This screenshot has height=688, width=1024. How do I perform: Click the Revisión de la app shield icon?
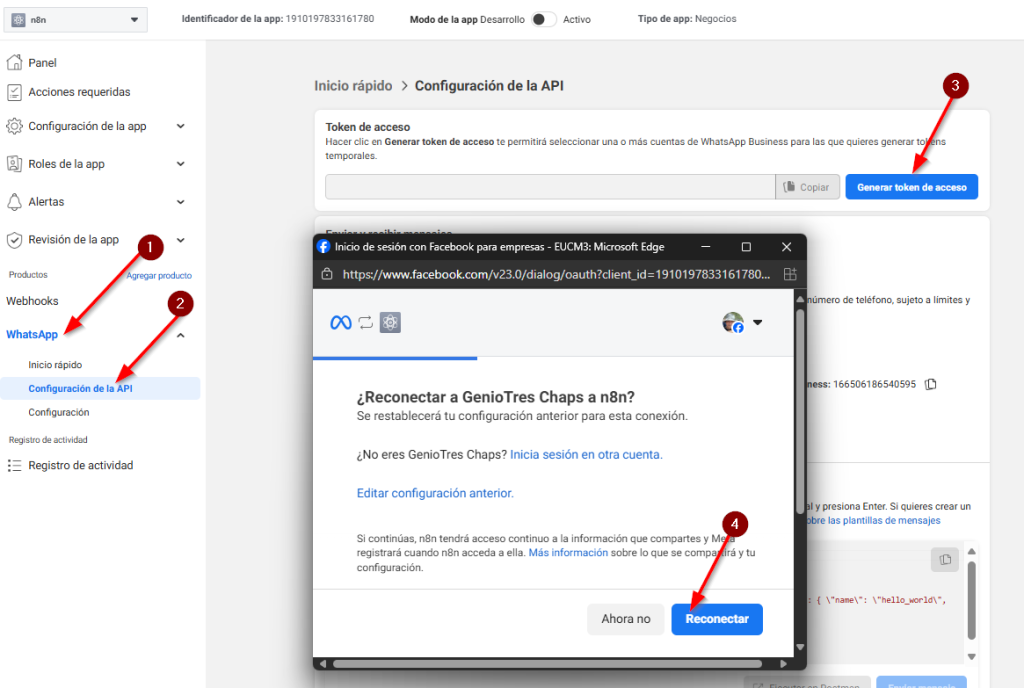pos(14,240)
